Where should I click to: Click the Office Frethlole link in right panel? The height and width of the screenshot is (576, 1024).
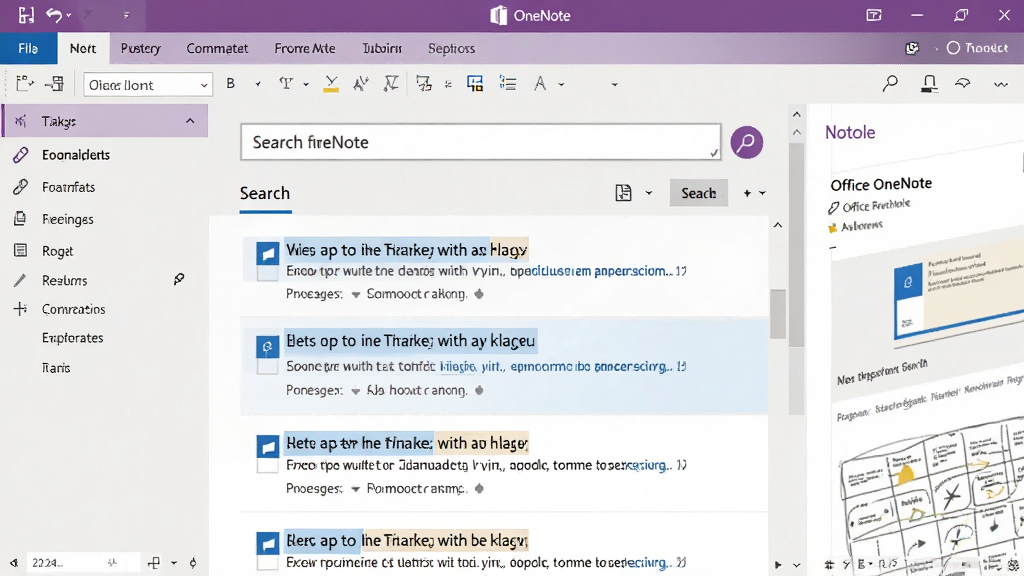coord(876,206)
